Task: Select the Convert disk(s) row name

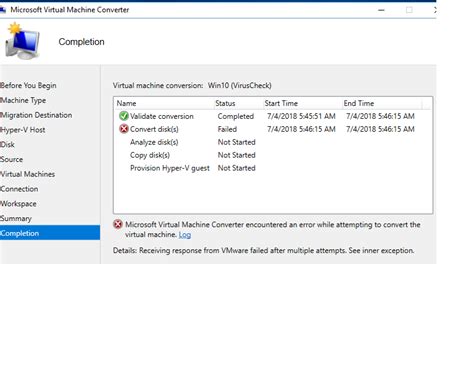Action: (x=154, y=129)
